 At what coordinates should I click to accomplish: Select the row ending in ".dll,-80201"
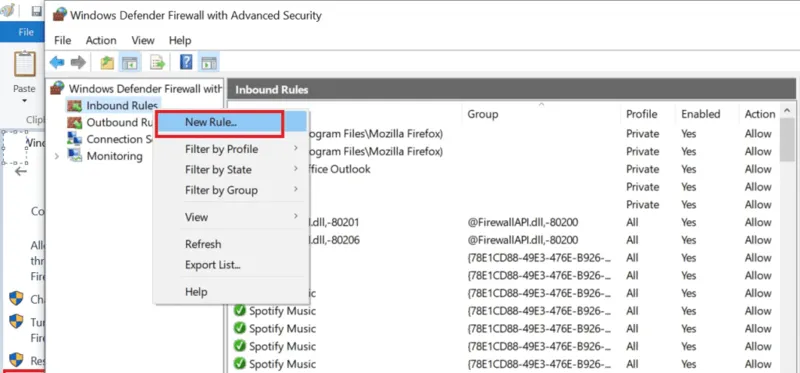point(504,222)
